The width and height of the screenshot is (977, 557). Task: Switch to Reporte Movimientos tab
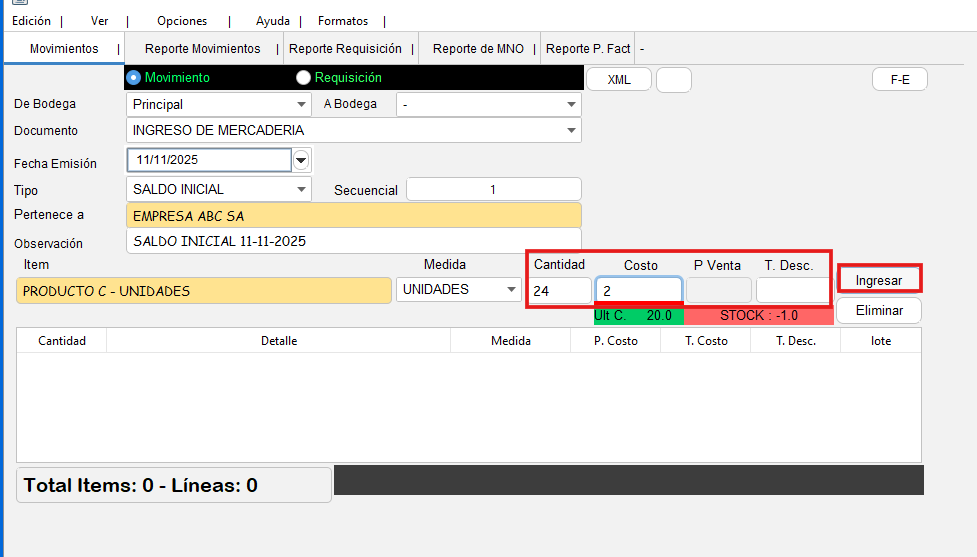click(x=202, y=49)
